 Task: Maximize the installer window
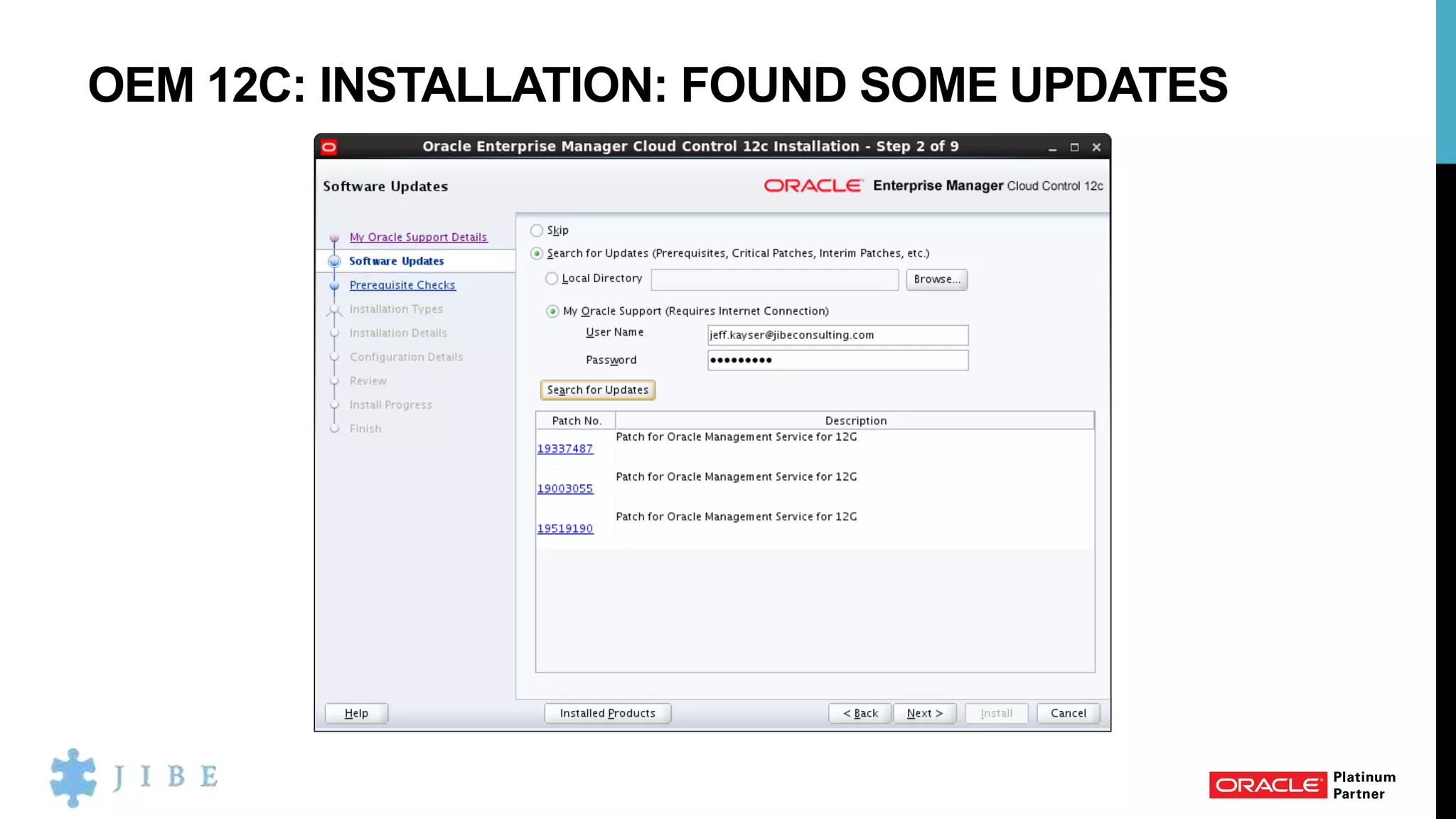(x=1074, y=148)
